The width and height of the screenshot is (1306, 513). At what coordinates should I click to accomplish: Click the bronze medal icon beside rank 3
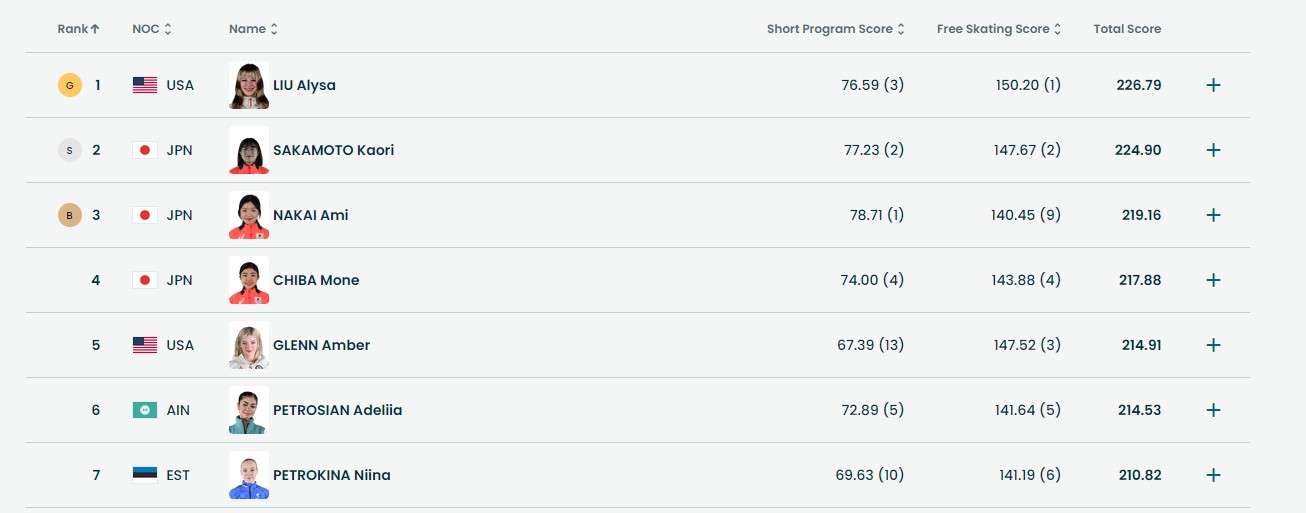pyautogui.click(x=69, y=215)
